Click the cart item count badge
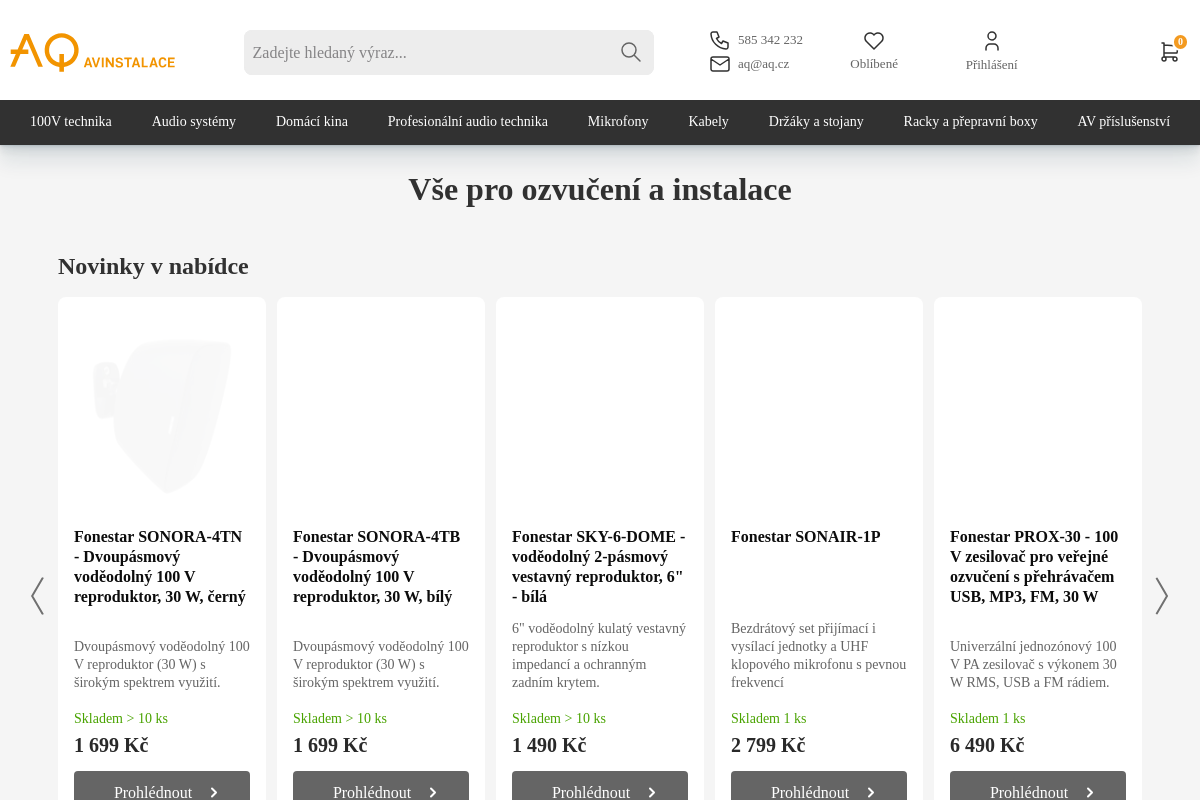This screenshot has width=1200, height=800. point(1180,42)
